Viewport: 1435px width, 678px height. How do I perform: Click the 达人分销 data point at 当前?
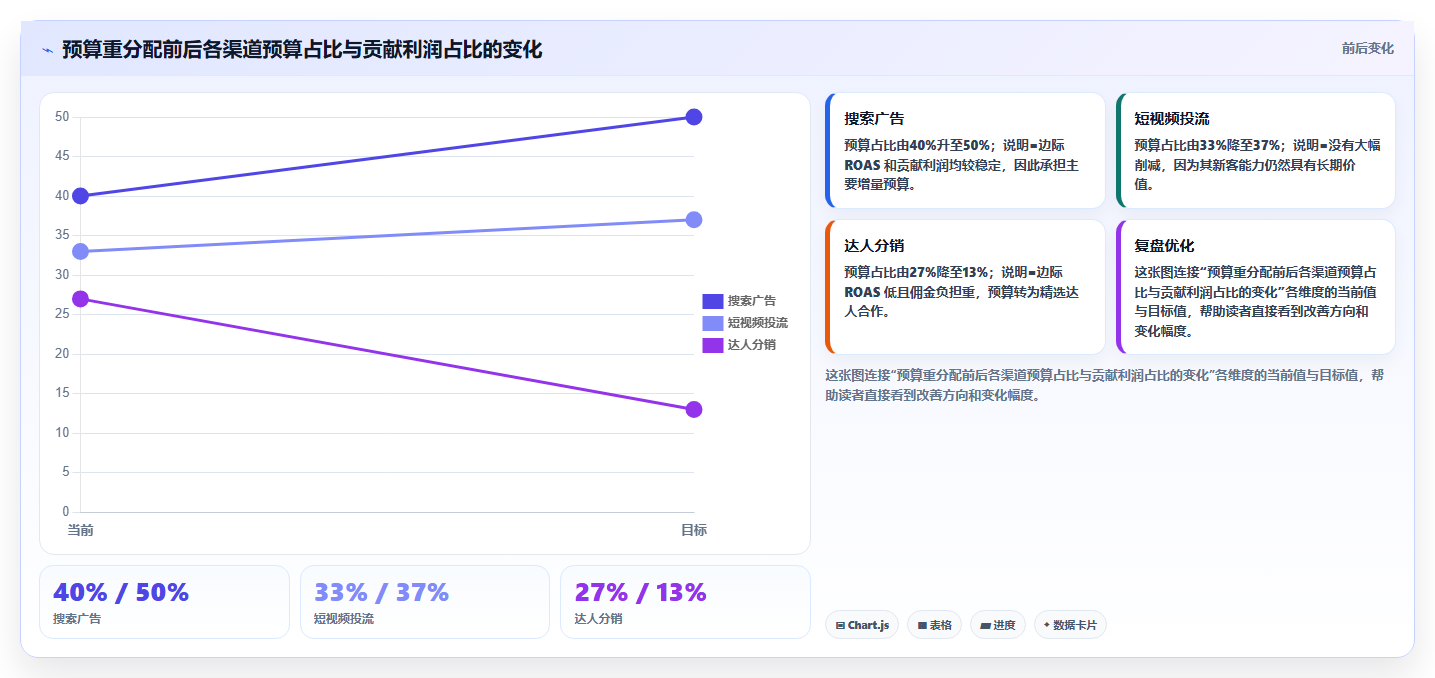point(80,299)
